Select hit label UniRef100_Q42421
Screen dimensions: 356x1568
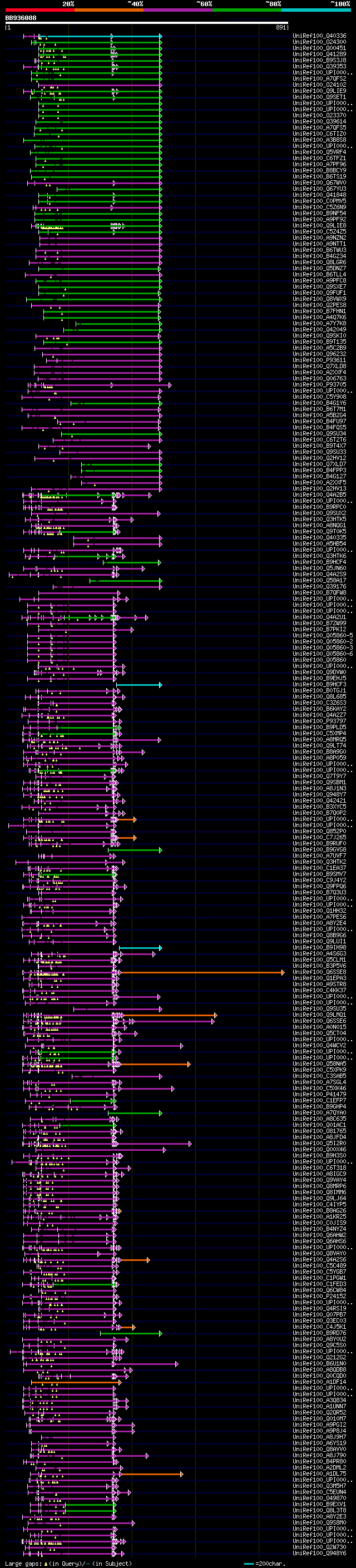(319, 801)
